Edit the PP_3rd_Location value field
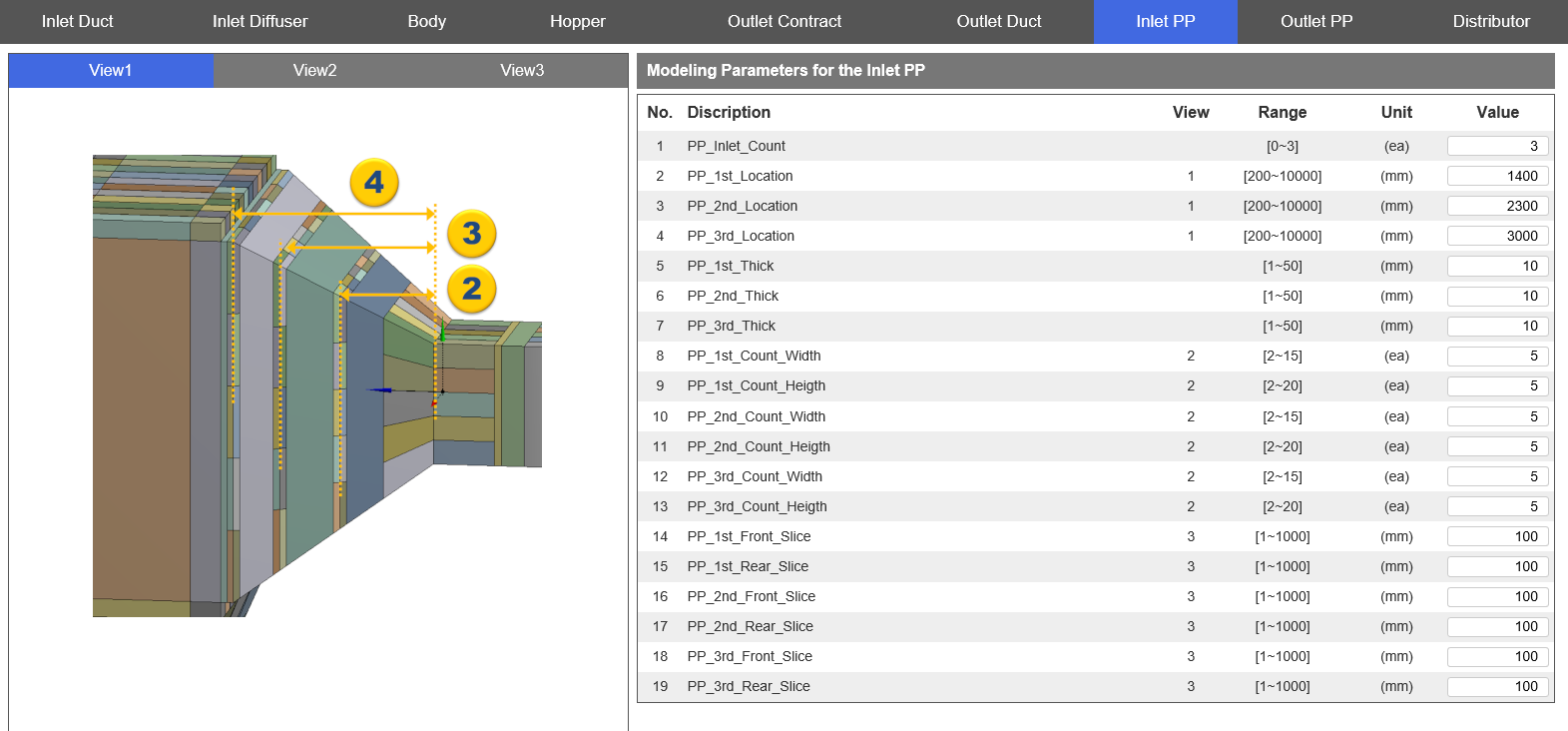 (x=1498, y=236)
